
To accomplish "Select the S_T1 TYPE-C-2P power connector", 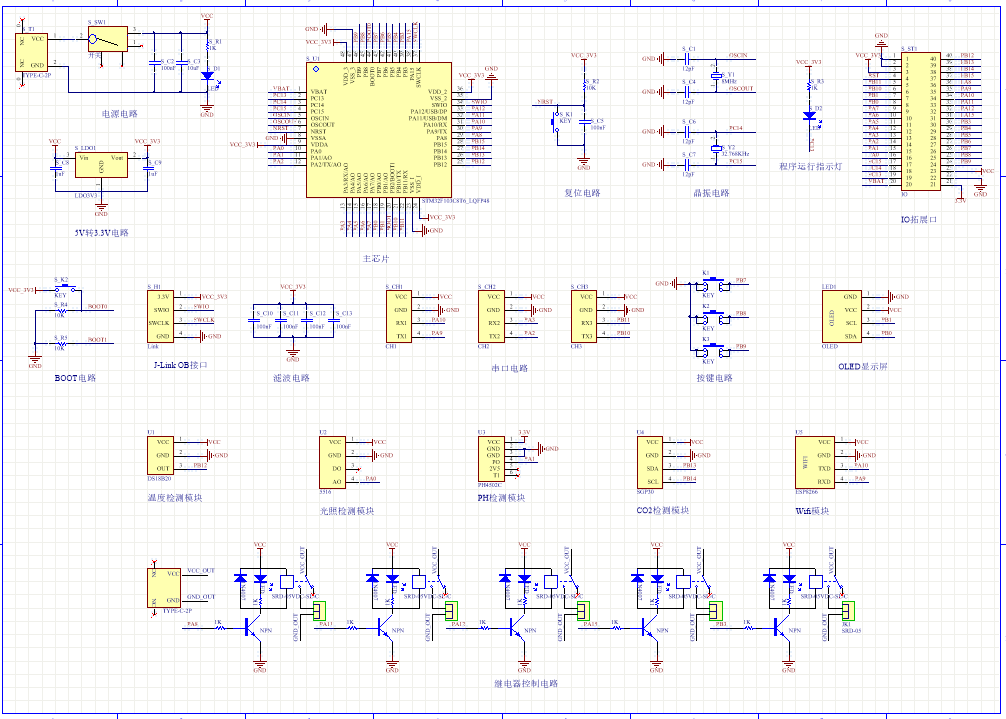I will click(x=31, y=53).
